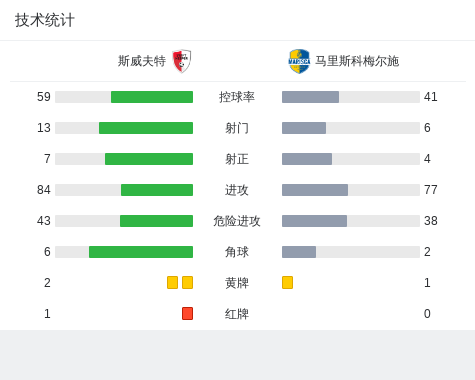The width and height of the screenshot is (475, 380).
Task: Click the 59 possession value
Action: click(x=44, y=97)
